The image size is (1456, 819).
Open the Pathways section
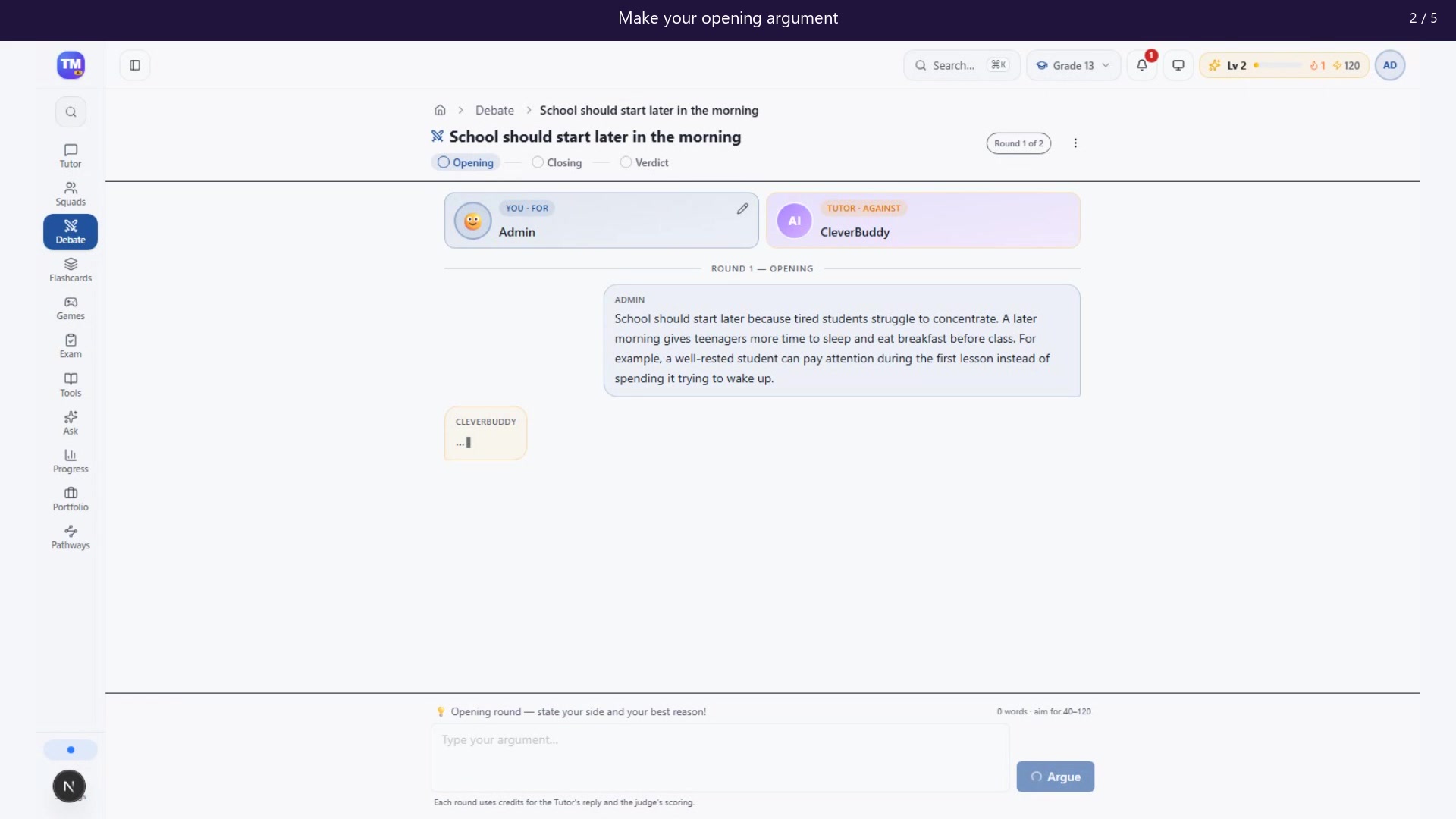[71, 537]
